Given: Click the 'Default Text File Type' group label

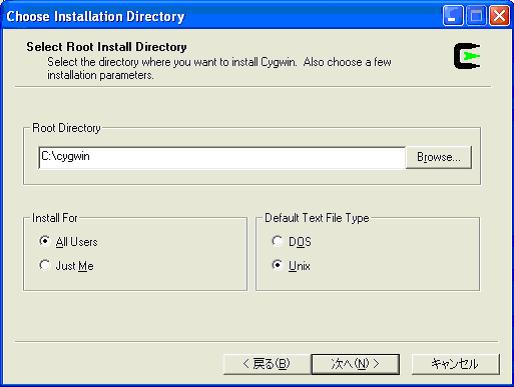Looking at the screenshot, I should click(317, 218).
